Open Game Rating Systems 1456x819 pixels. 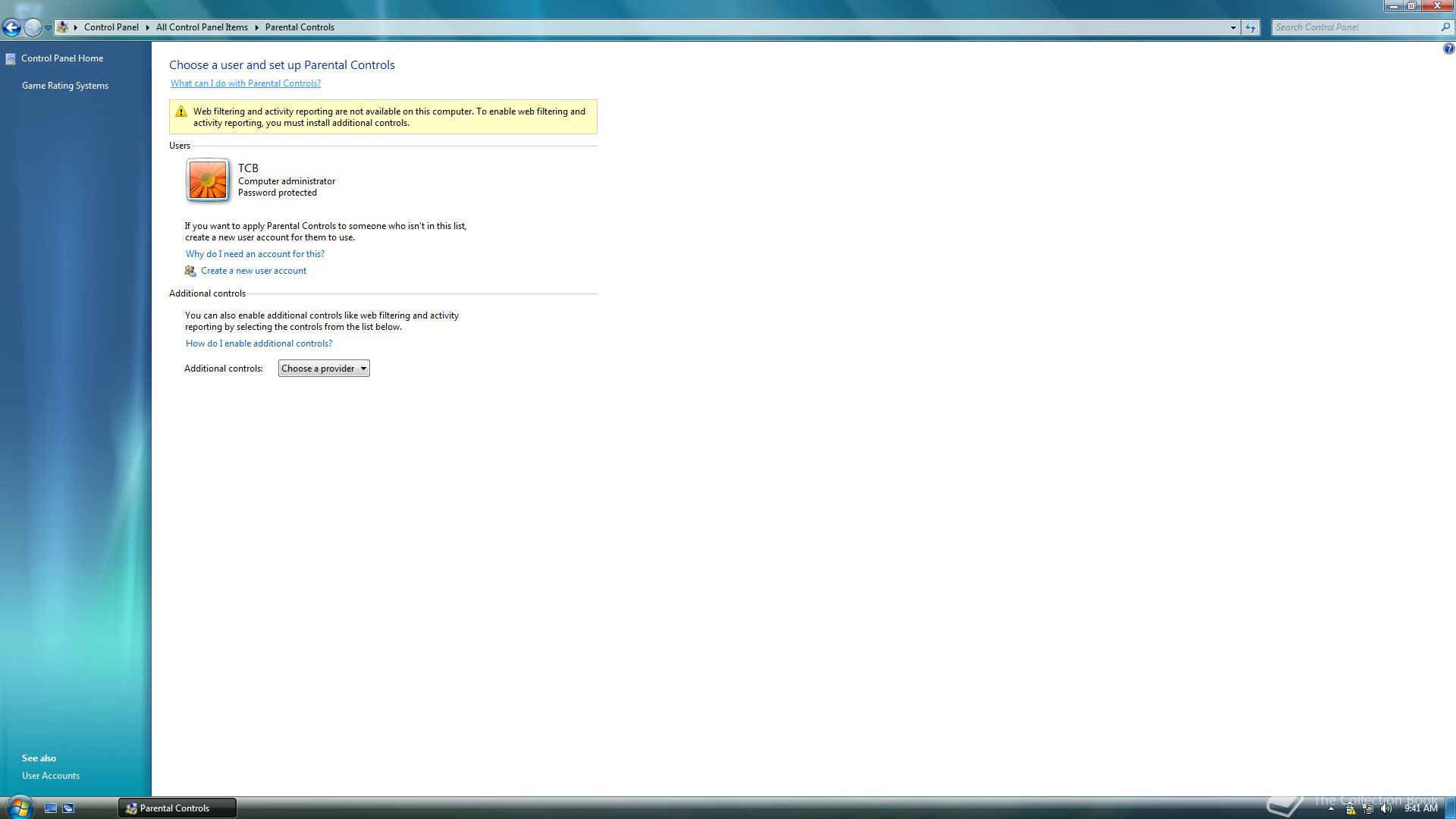tap(65, 86)
